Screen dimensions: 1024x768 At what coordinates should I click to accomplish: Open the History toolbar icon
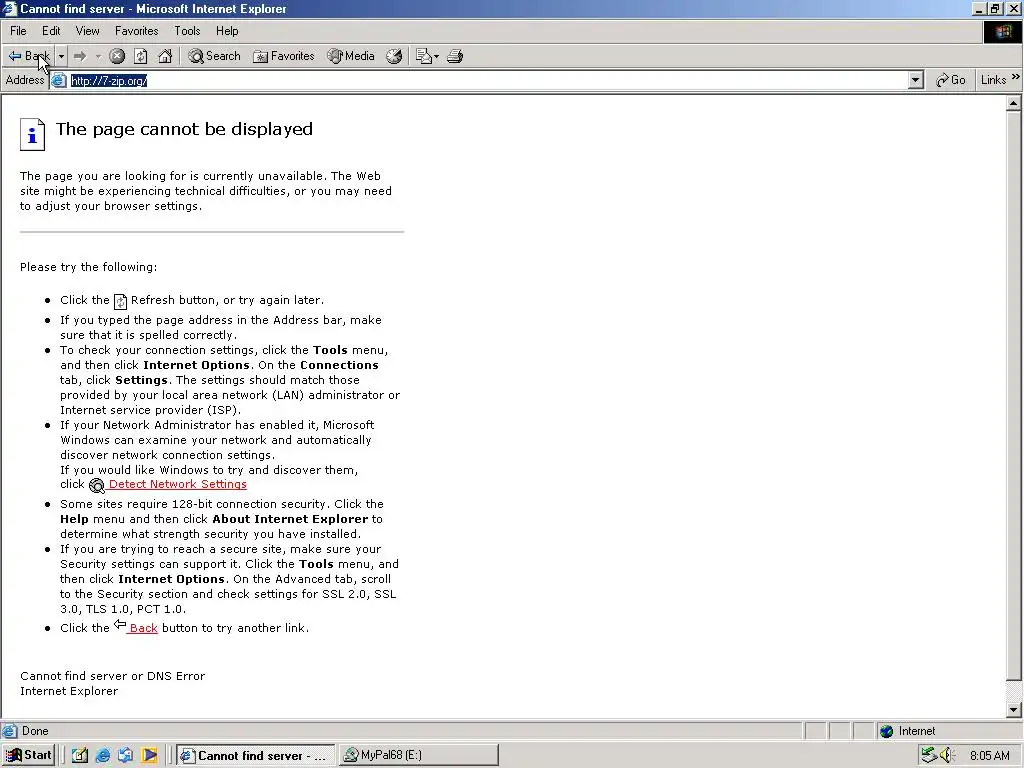pos(394,56)
